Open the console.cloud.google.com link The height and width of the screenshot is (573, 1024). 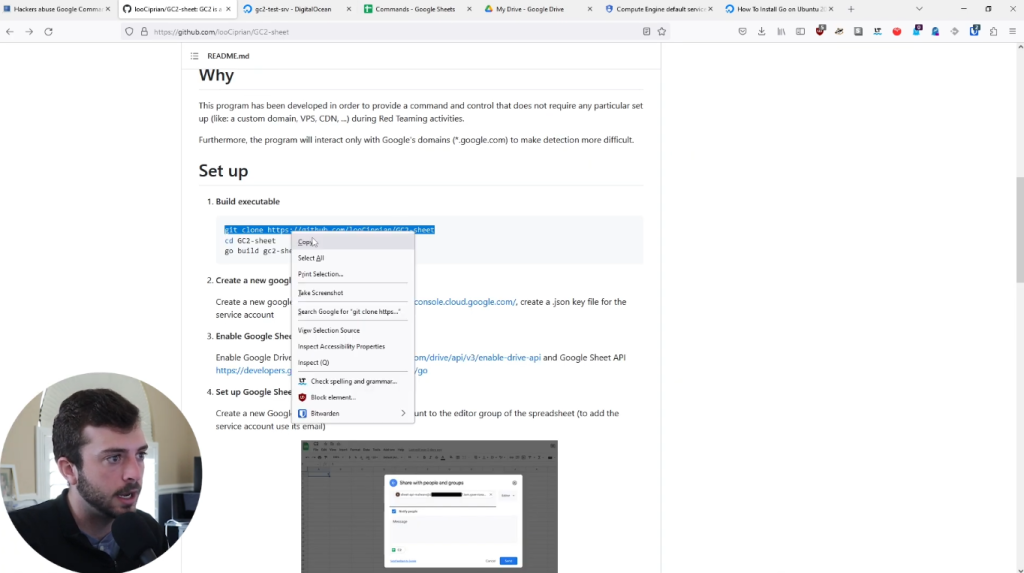click(x=465, y=302)
